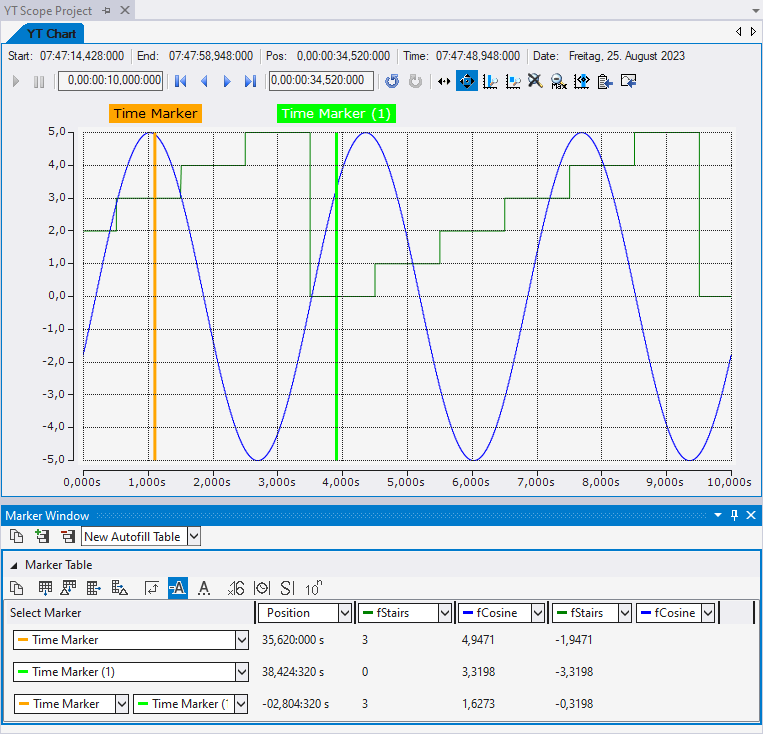Toggle the x16 hexadecimal display option

[236, 588]
